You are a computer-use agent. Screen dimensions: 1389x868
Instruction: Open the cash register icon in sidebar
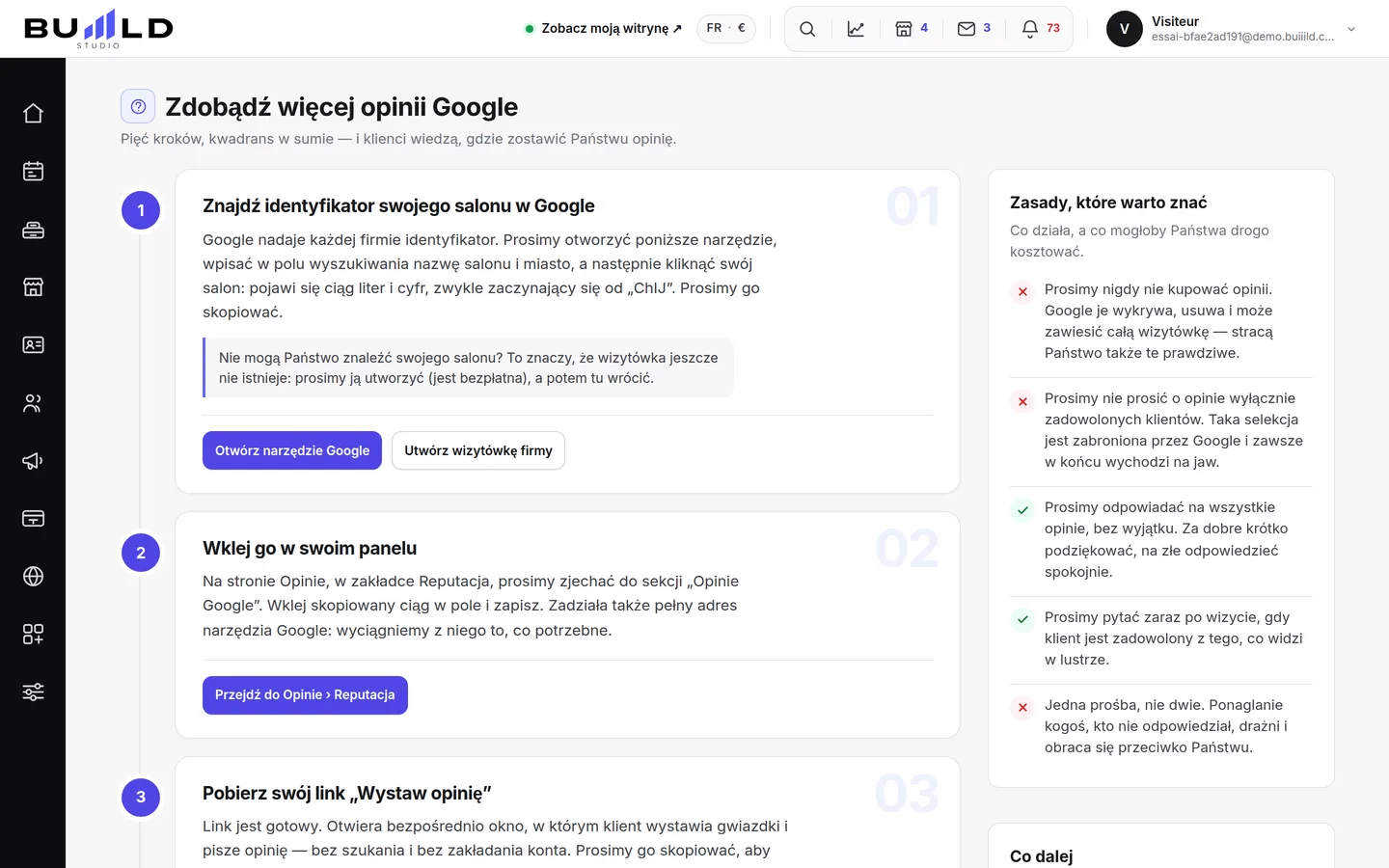coord(33,230)
